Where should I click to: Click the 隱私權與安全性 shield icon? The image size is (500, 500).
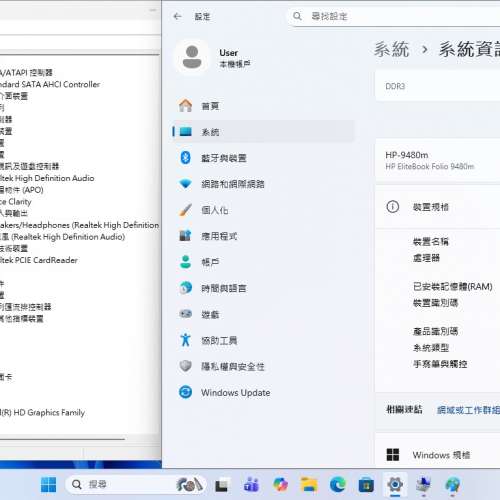coord(185,366)
